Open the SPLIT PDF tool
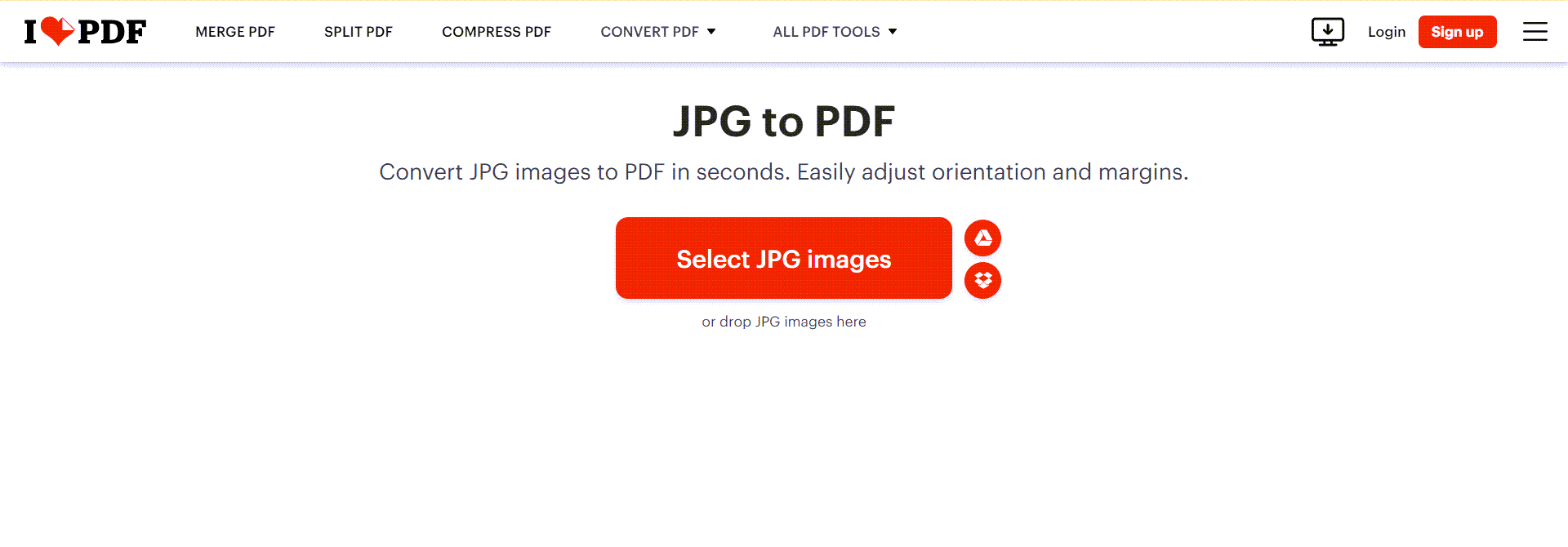1568x547 pixels. 358,32
